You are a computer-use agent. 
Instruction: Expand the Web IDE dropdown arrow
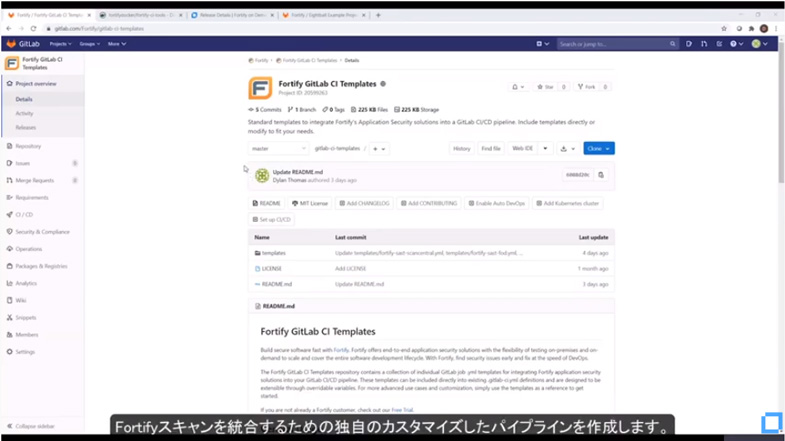pos(545,149)
